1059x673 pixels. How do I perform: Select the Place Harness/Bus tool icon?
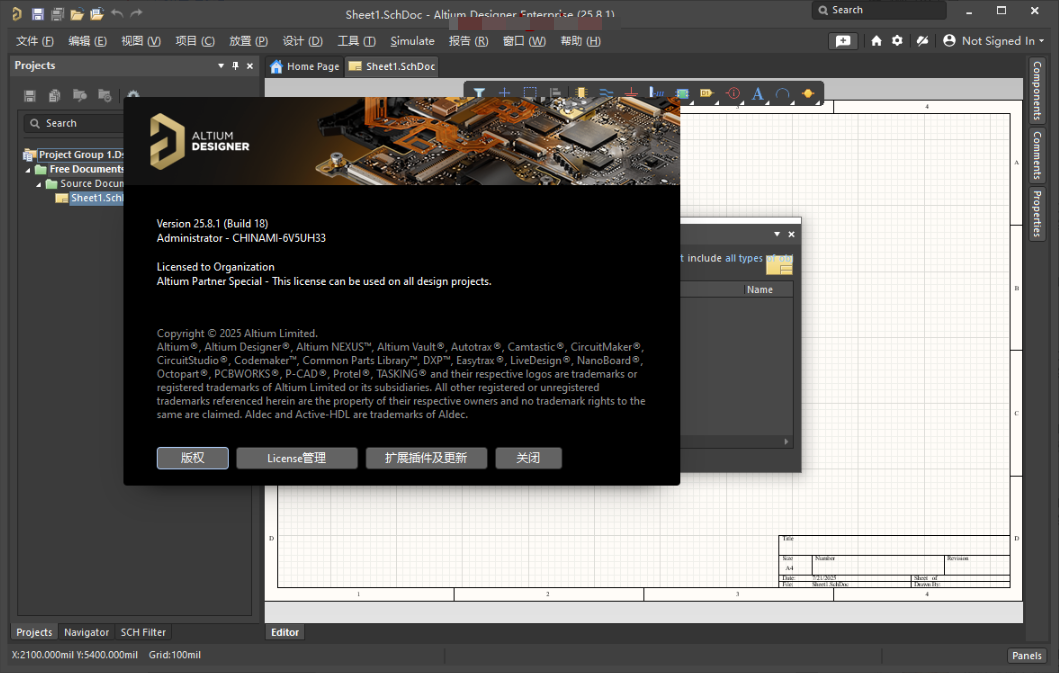(x=656, y=93)
